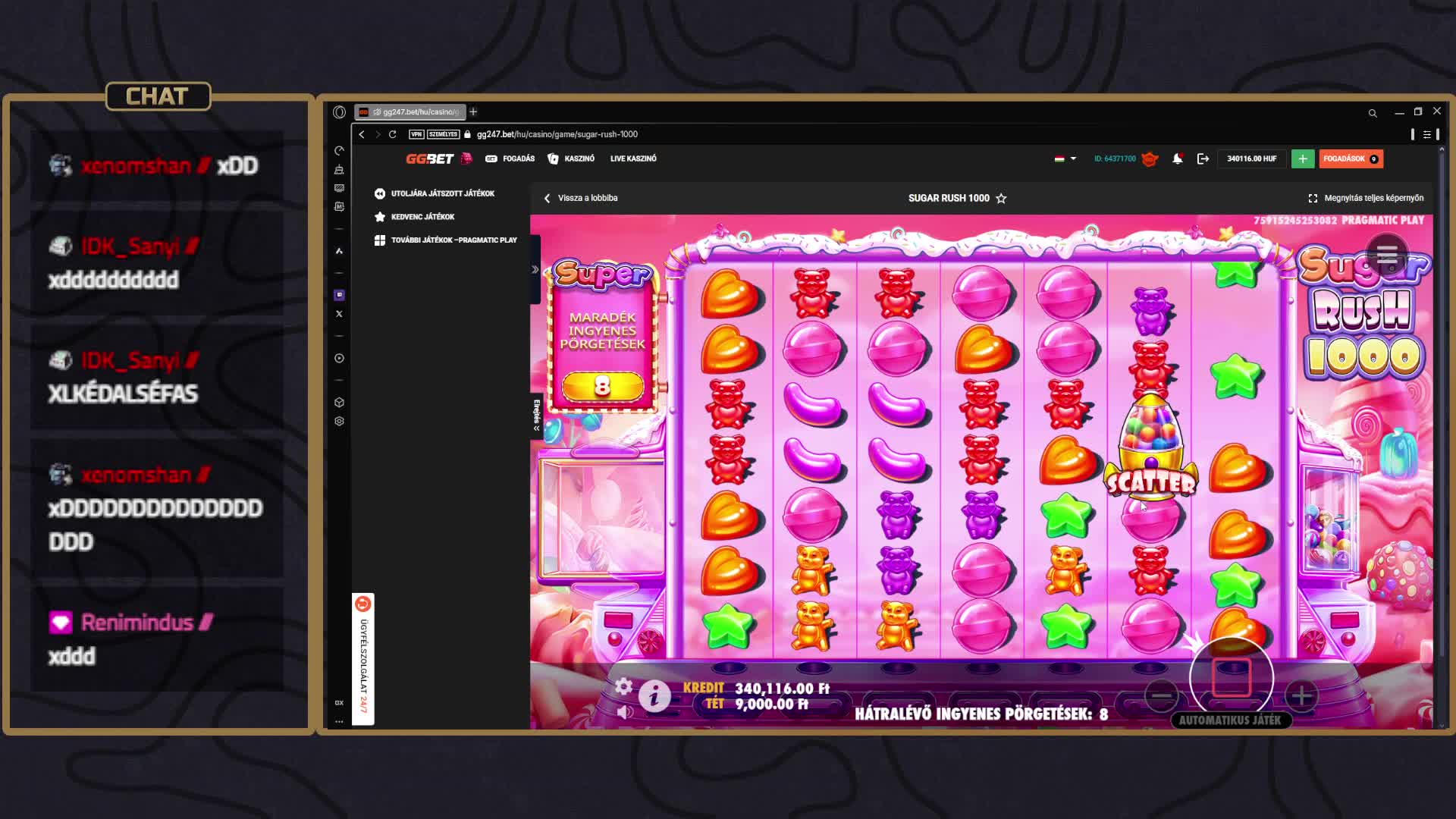1456x819 pixels.
Task: Open KEDVENC JÁTÉKOK favorites list
Action: (x=415, y=217)
